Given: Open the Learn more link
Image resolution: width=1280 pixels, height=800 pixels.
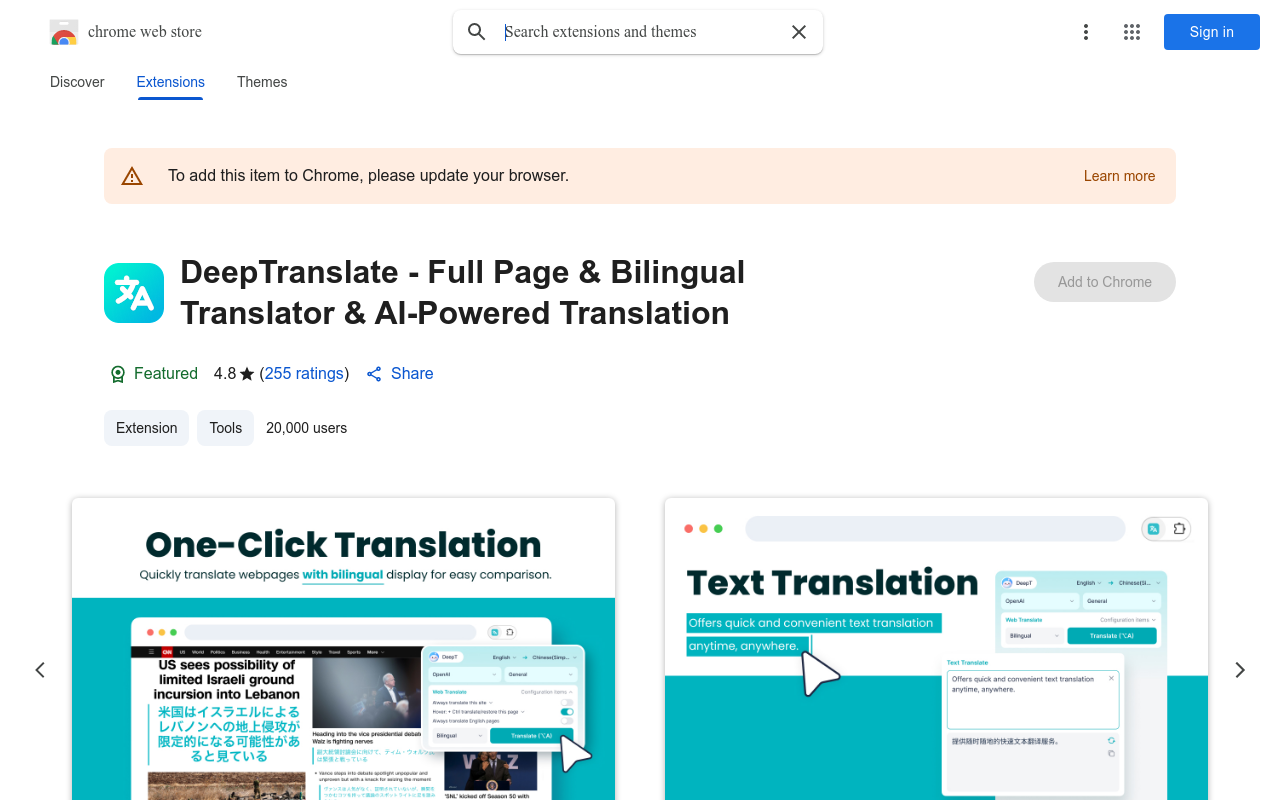Looking at the screenshot, I should pos(1119,176).
